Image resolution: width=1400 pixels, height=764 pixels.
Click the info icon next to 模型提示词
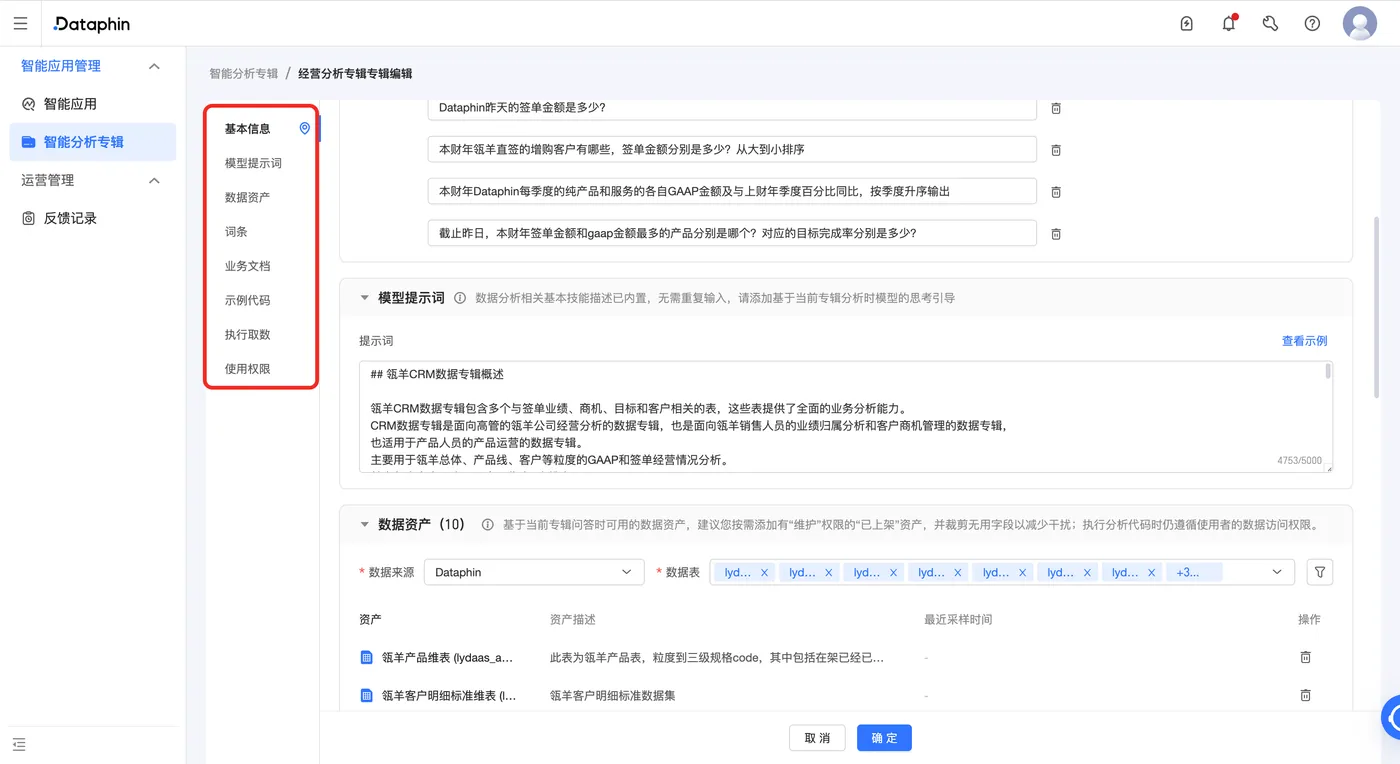click(460, 298)
